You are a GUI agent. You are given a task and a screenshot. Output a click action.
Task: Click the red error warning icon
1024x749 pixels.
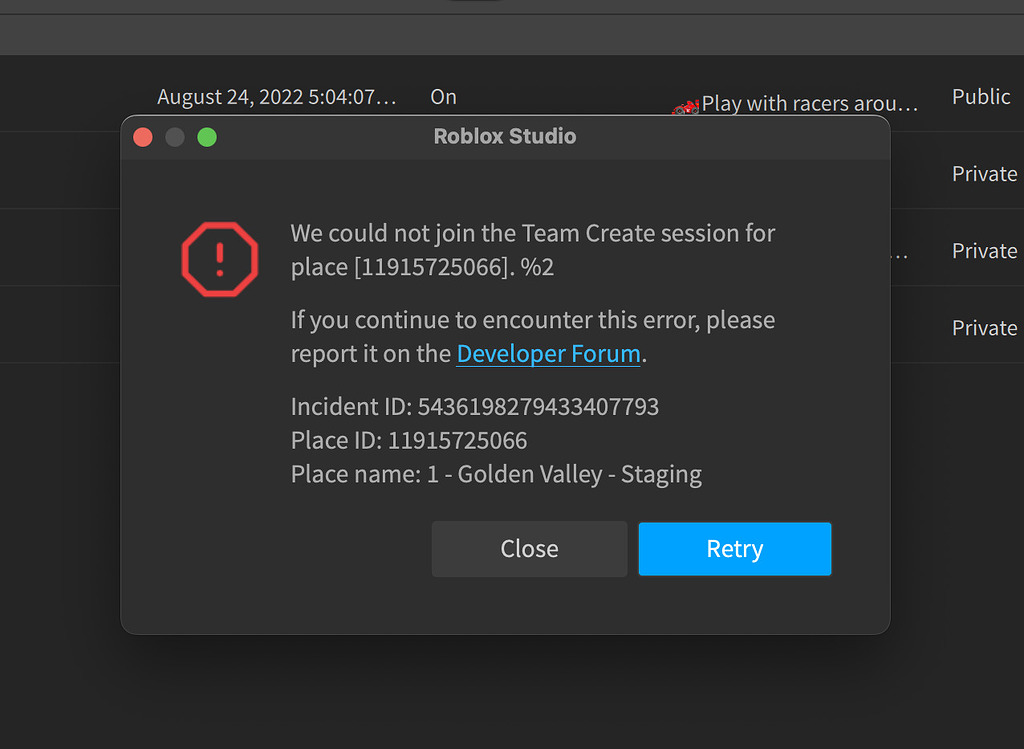(220, 259)
